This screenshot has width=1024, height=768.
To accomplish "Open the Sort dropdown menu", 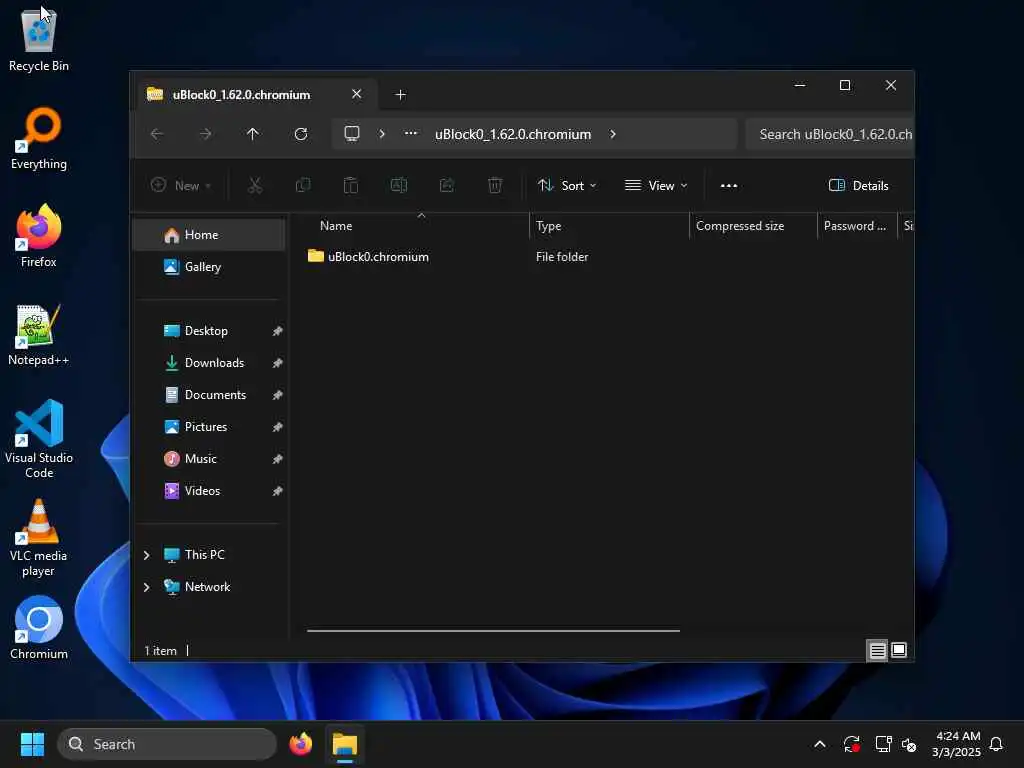I will coord(567,185).
